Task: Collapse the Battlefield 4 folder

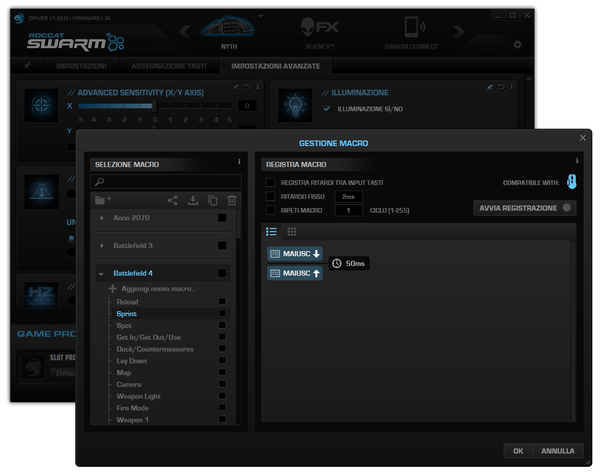Action: (x=101, y=274)
